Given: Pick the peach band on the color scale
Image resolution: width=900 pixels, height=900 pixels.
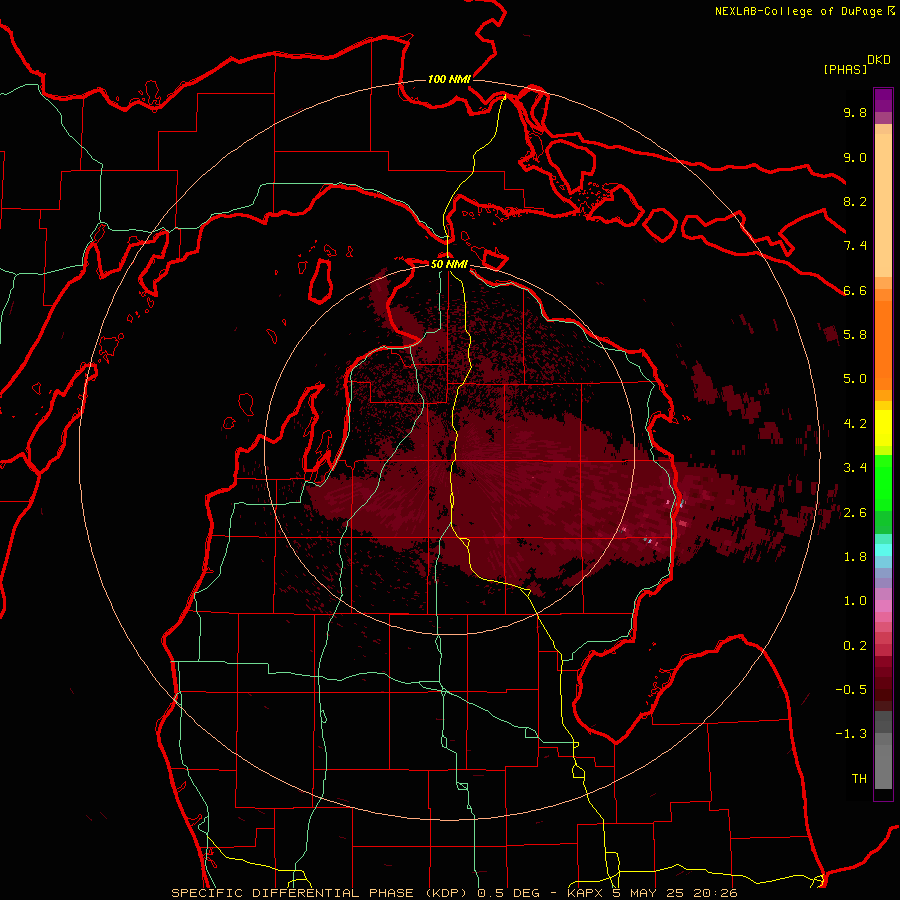Looking at the screenshot, I should [x=883, y=205].
